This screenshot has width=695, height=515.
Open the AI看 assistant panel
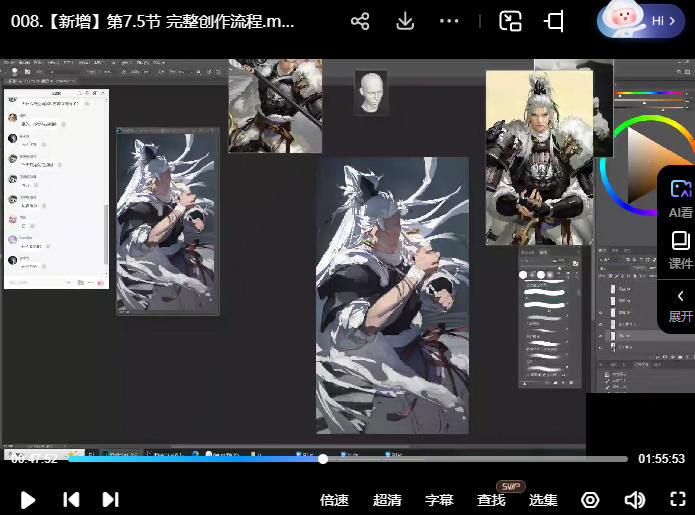click(x=680, y=198)
